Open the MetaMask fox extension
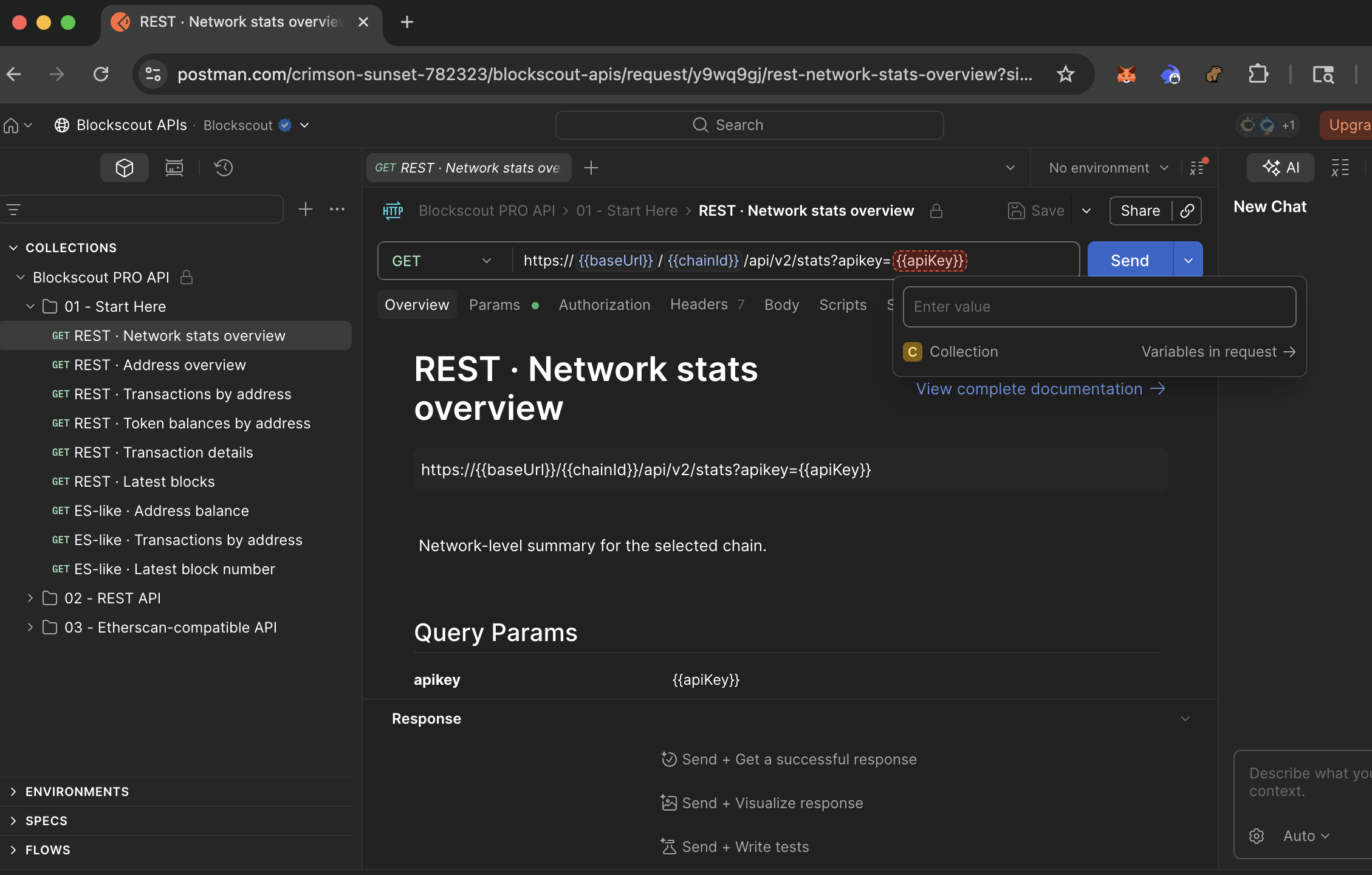The width and height of the screenshot is (1372, 875). (1126, 74)
